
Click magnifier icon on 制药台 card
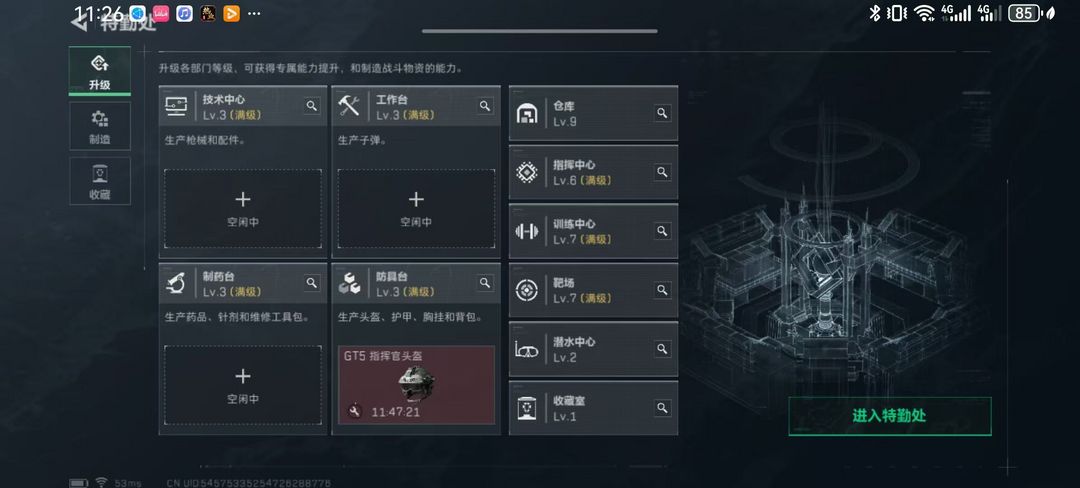[x=312, y=282]
